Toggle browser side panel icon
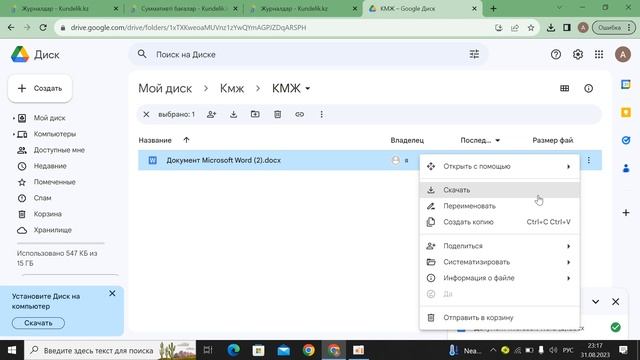Viewport: 640px width, 360px height. pos(567,27)
